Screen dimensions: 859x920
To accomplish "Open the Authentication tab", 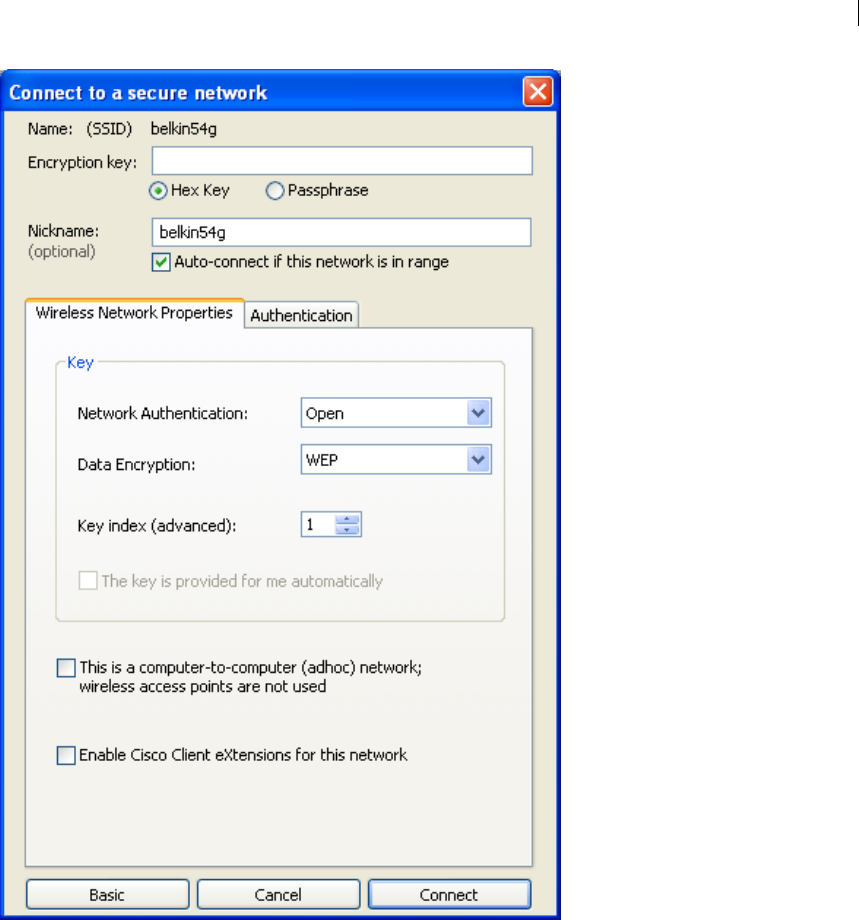I will click(301, 315).
